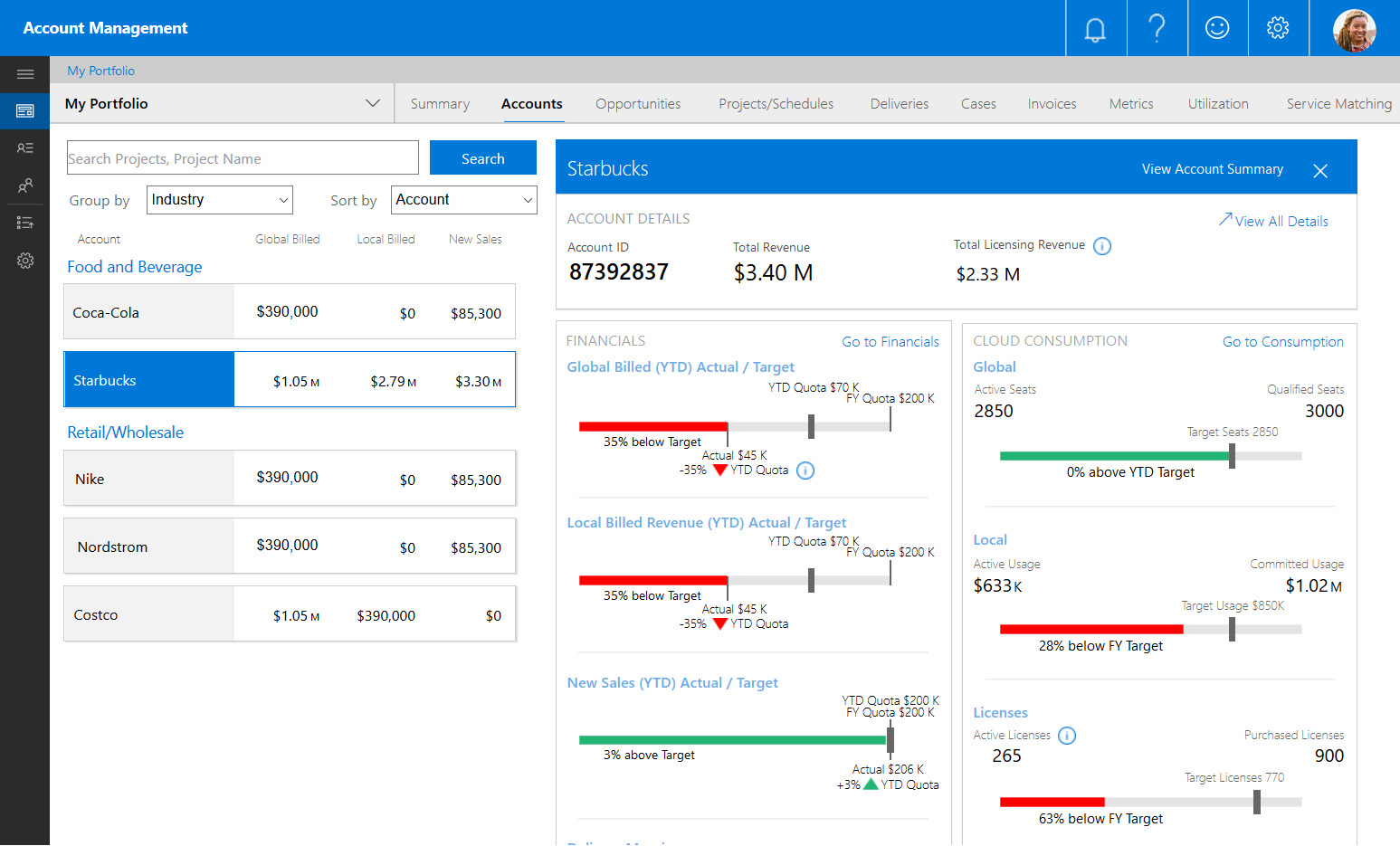This screenshot has width=1400, height=846.
Task: Close the Starbucks detail panel
Action: (1320, 170)
